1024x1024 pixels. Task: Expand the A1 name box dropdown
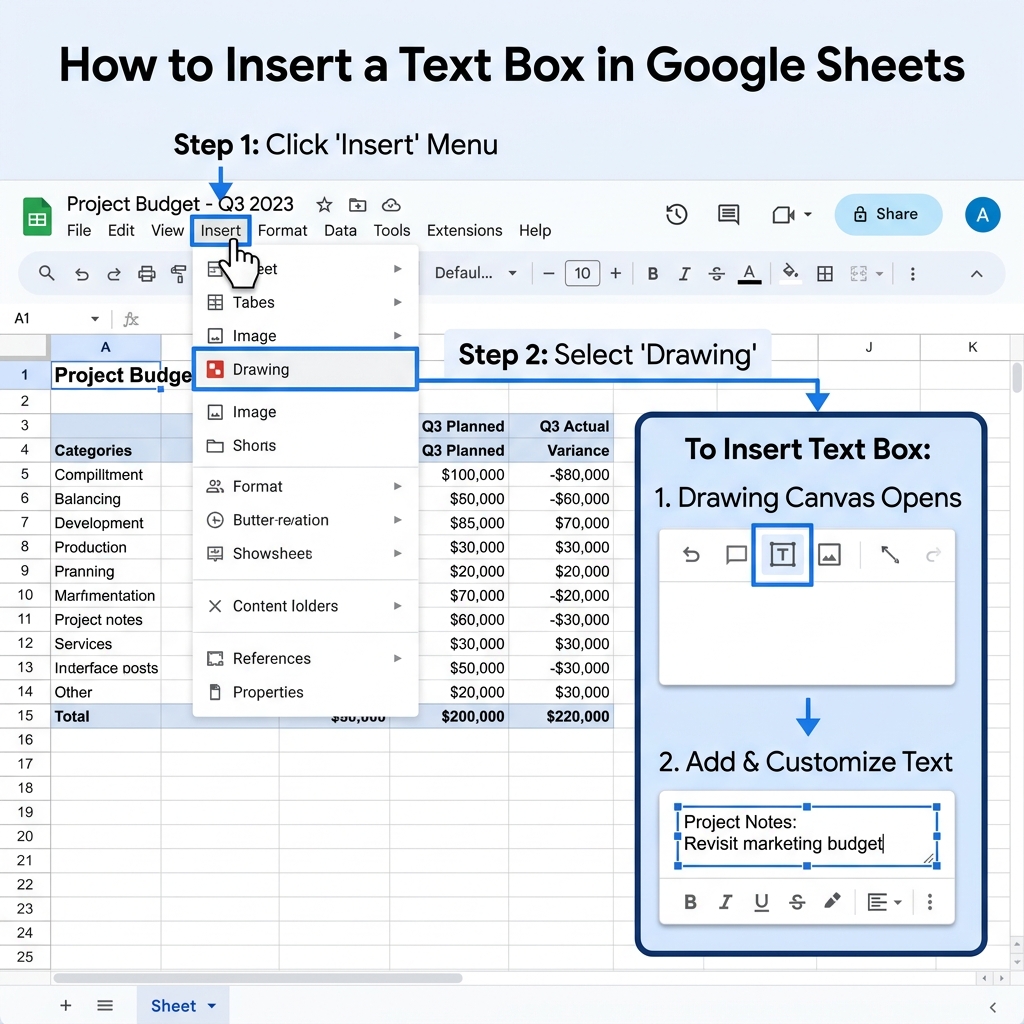tap(95, 319)
